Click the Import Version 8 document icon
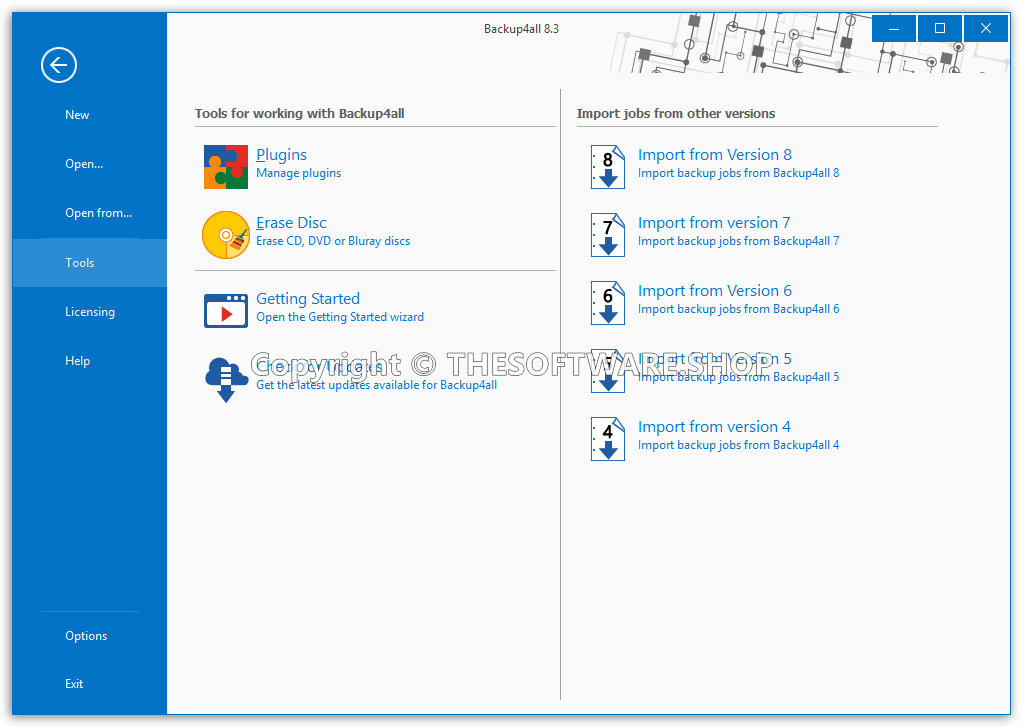 [x=607, y=167]
